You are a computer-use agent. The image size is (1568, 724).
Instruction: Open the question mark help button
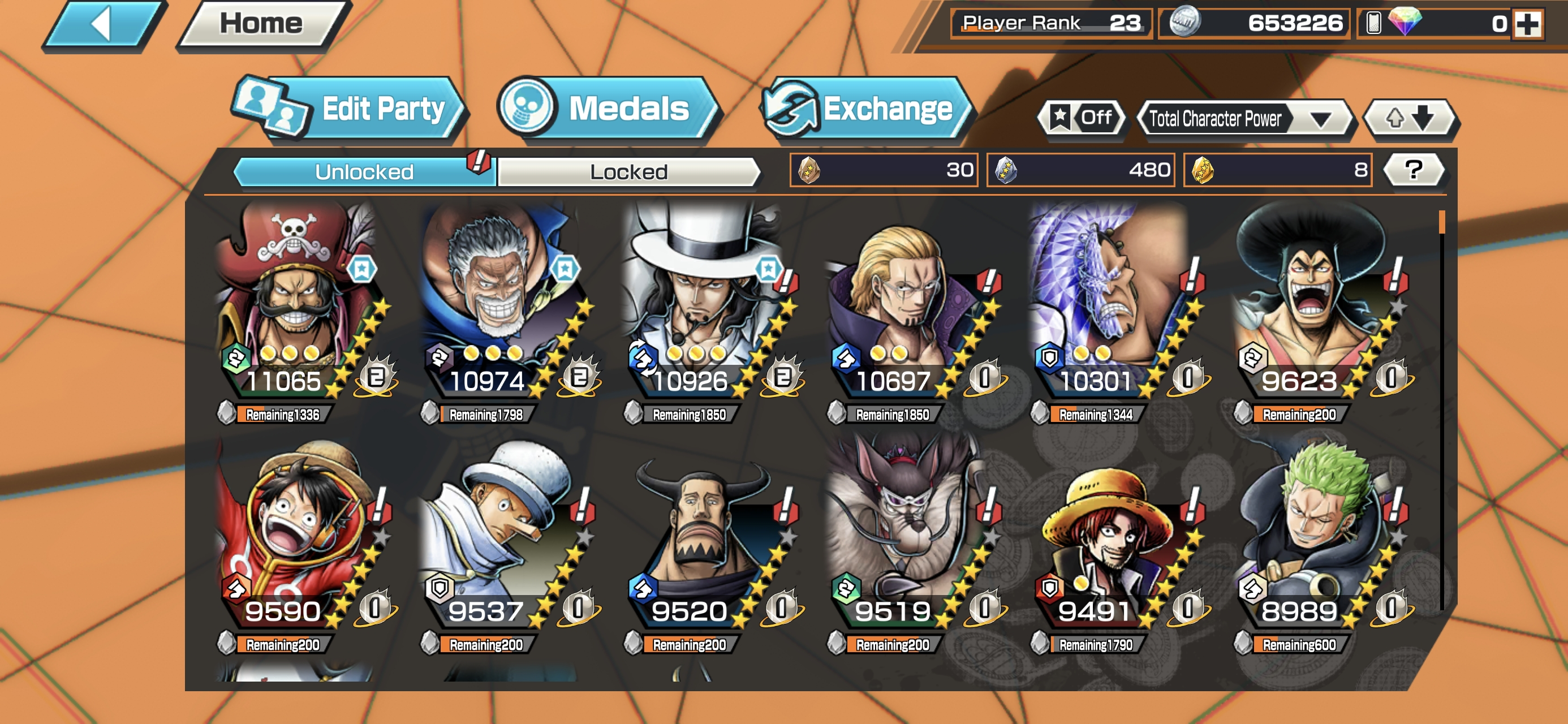pyautogui.click(x=1414, y=170)
